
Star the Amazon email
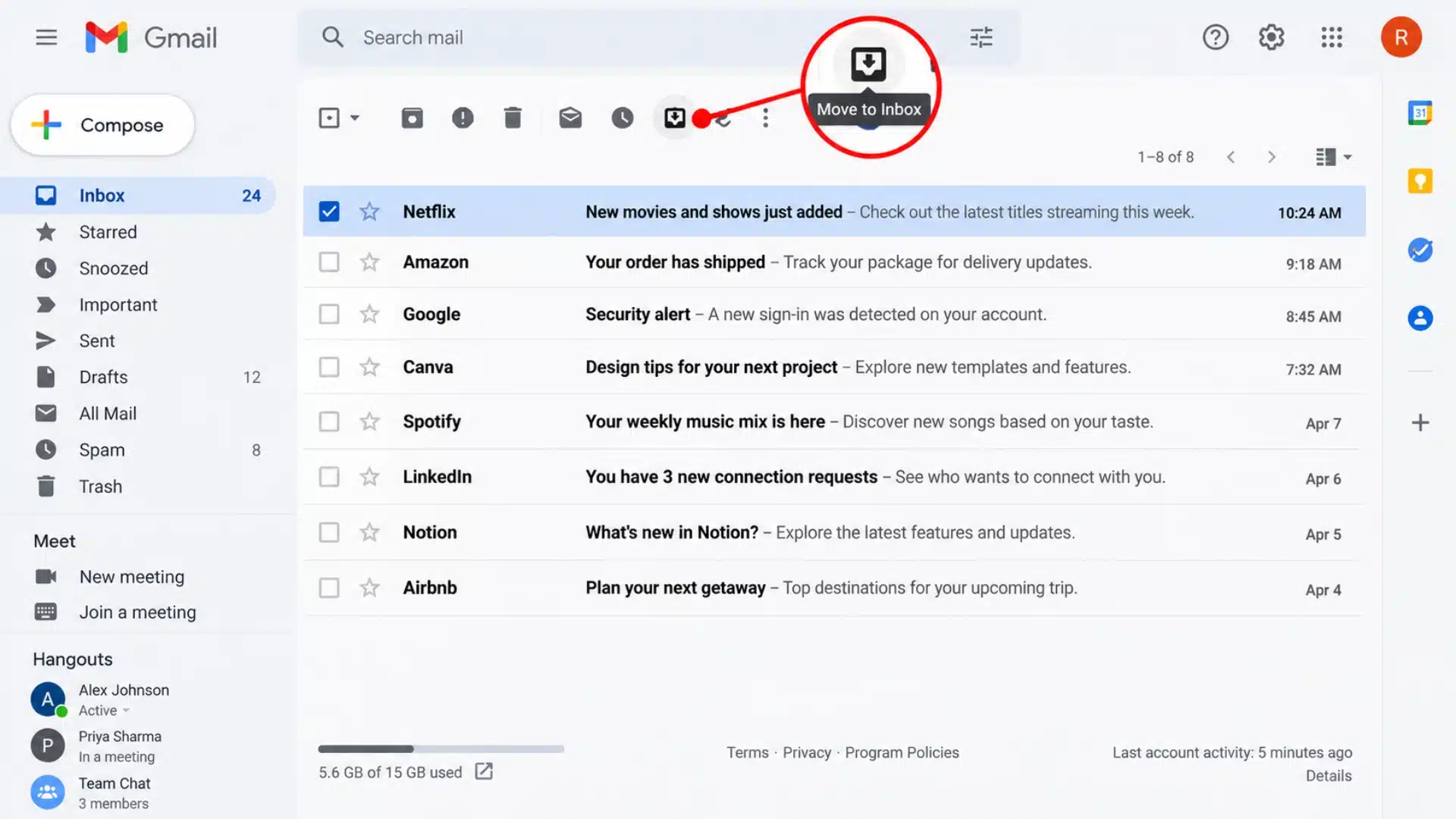369,262
